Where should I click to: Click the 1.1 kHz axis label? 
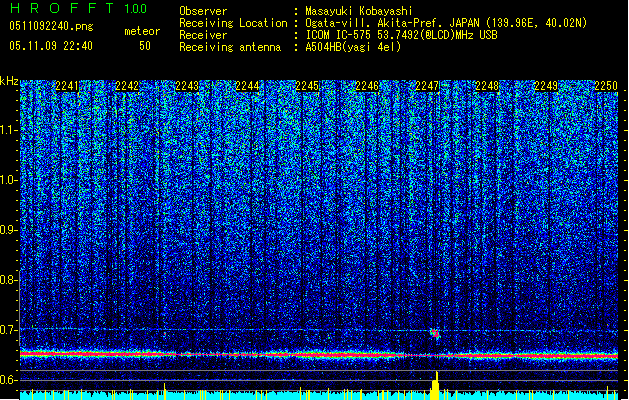pyautogui.click(x=8, y=130)
